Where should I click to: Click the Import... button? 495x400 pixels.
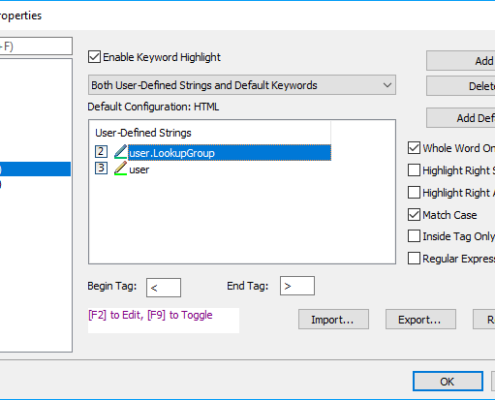[x=333, y=319]
